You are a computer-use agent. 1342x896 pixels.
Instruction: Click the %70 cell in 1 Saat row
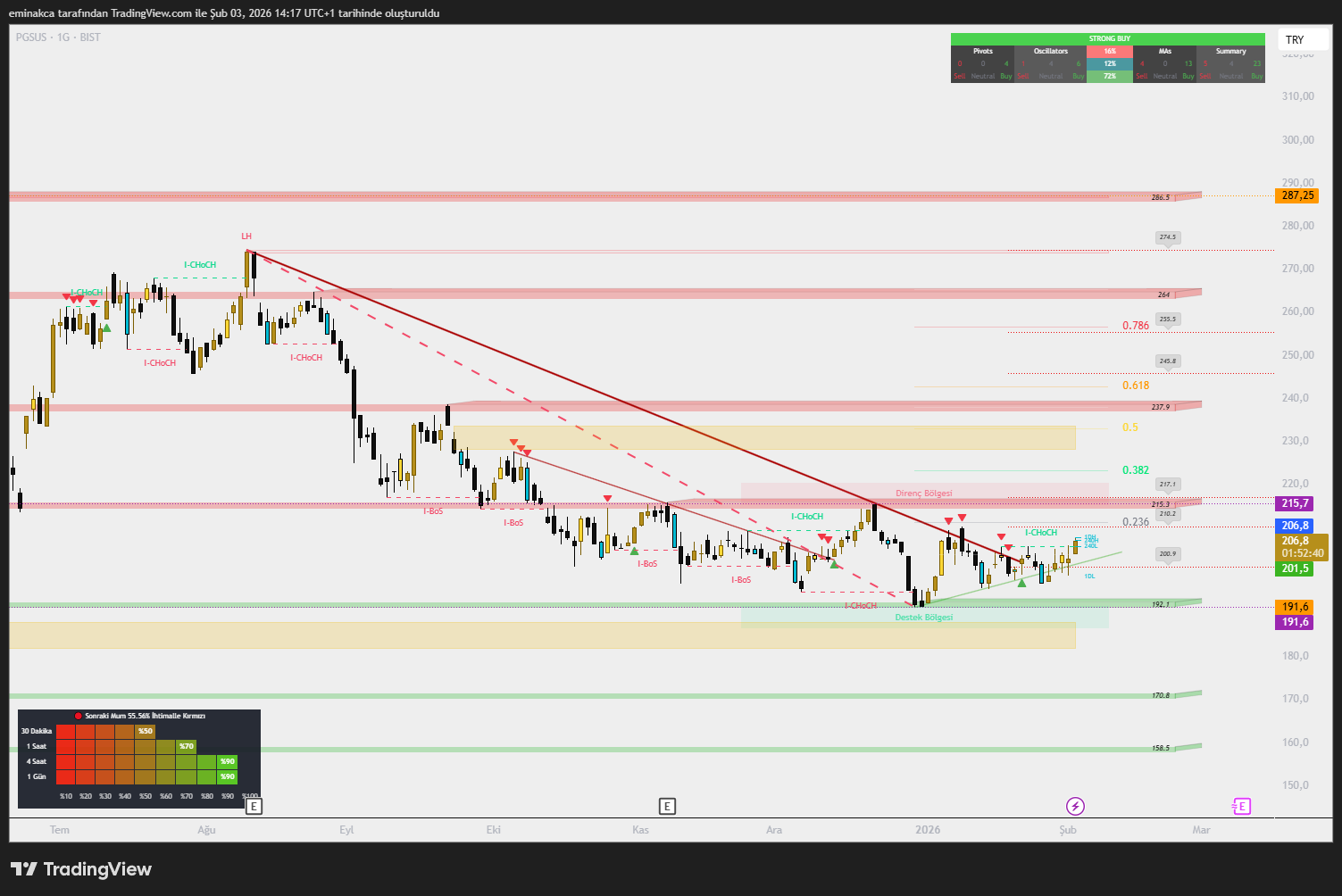click(x=186, y=746)
